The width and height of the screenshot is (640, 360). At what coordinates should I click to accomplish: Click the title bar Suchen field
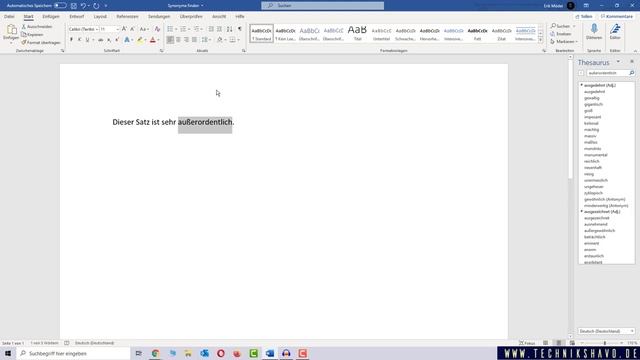tap(322, 6)
